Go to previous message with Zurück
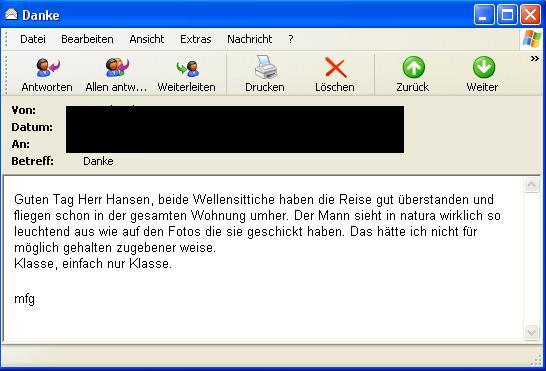 [413, 67]
